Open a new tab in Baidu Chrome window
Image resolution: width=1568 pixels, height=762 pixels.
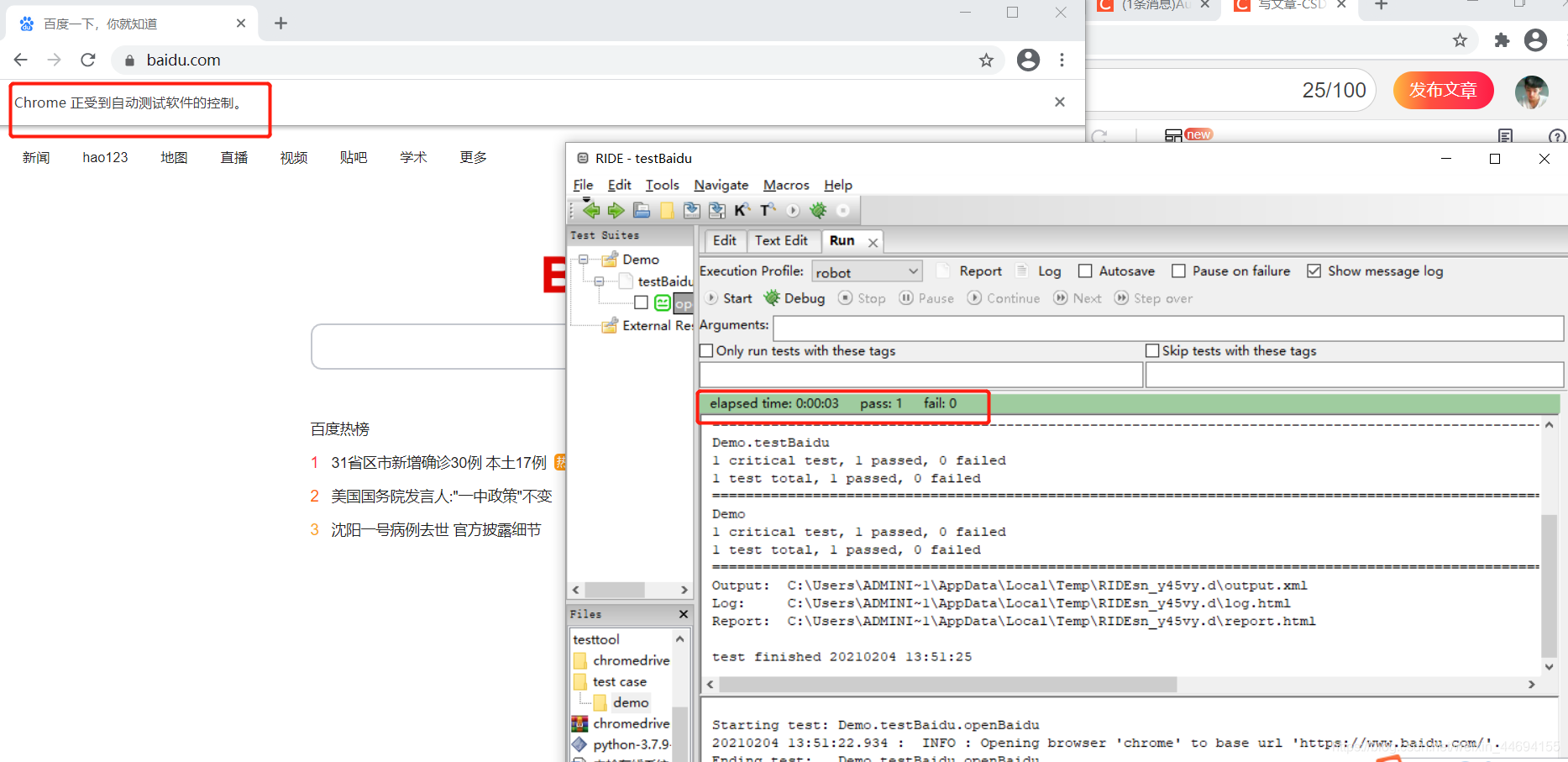281,24
